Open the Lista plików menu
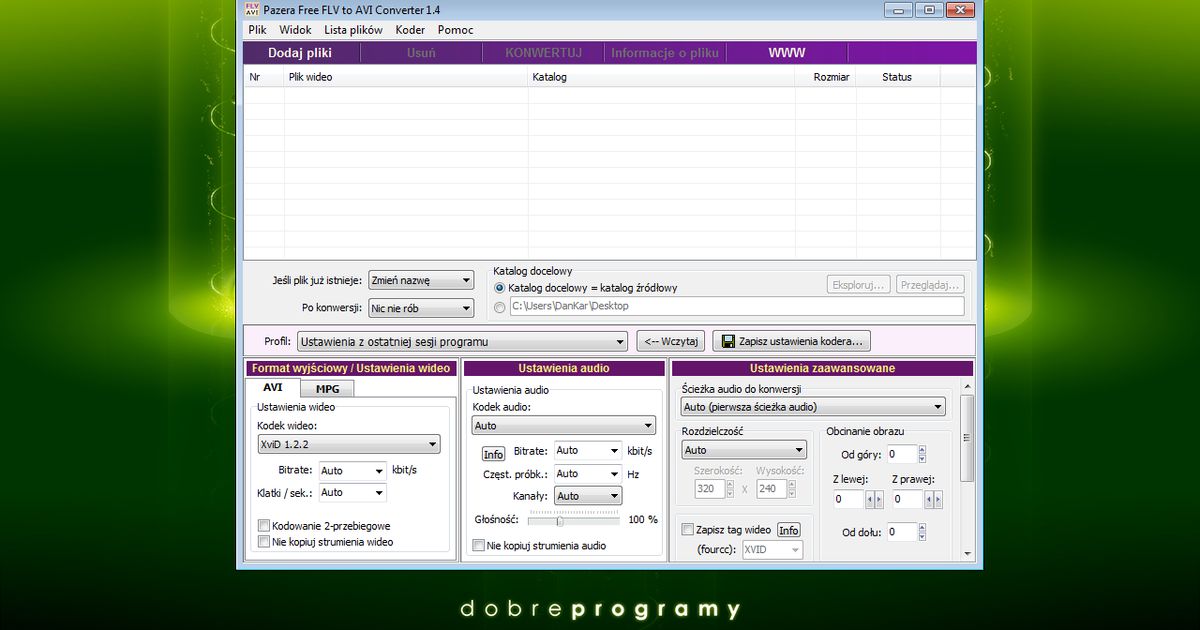 353,30
